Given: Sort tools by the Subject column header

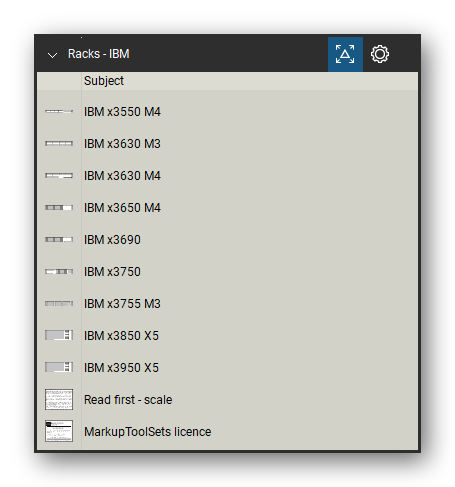Looking at the screenshot, I should (104, 81).
